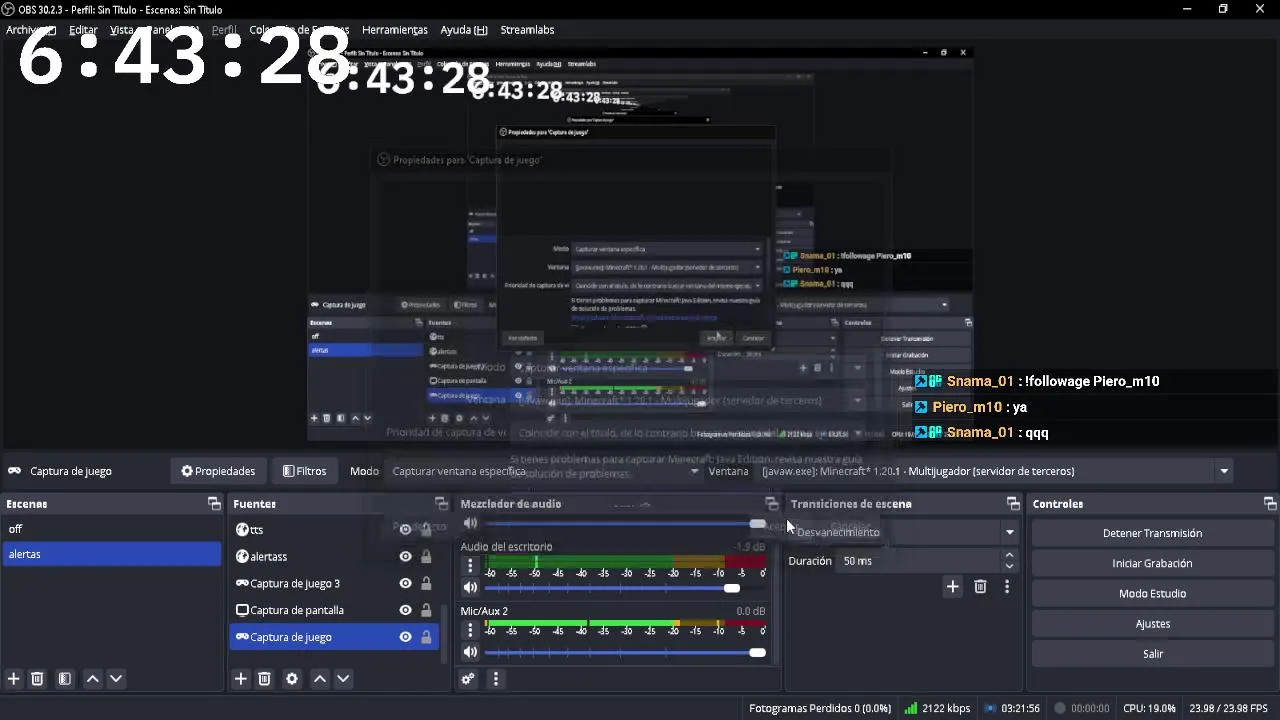
Task: Open the Perfil menu
Action: click(x=224, y=30)
